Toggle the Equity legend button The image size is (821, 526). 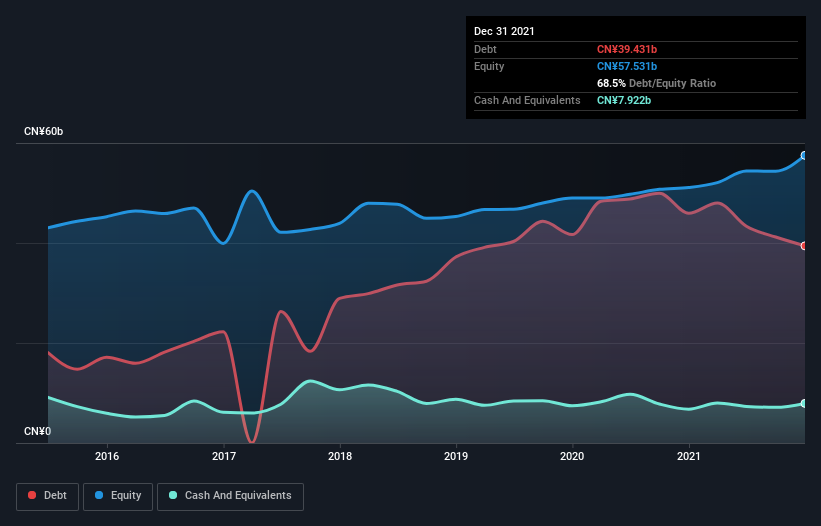[x=118, y=496]
